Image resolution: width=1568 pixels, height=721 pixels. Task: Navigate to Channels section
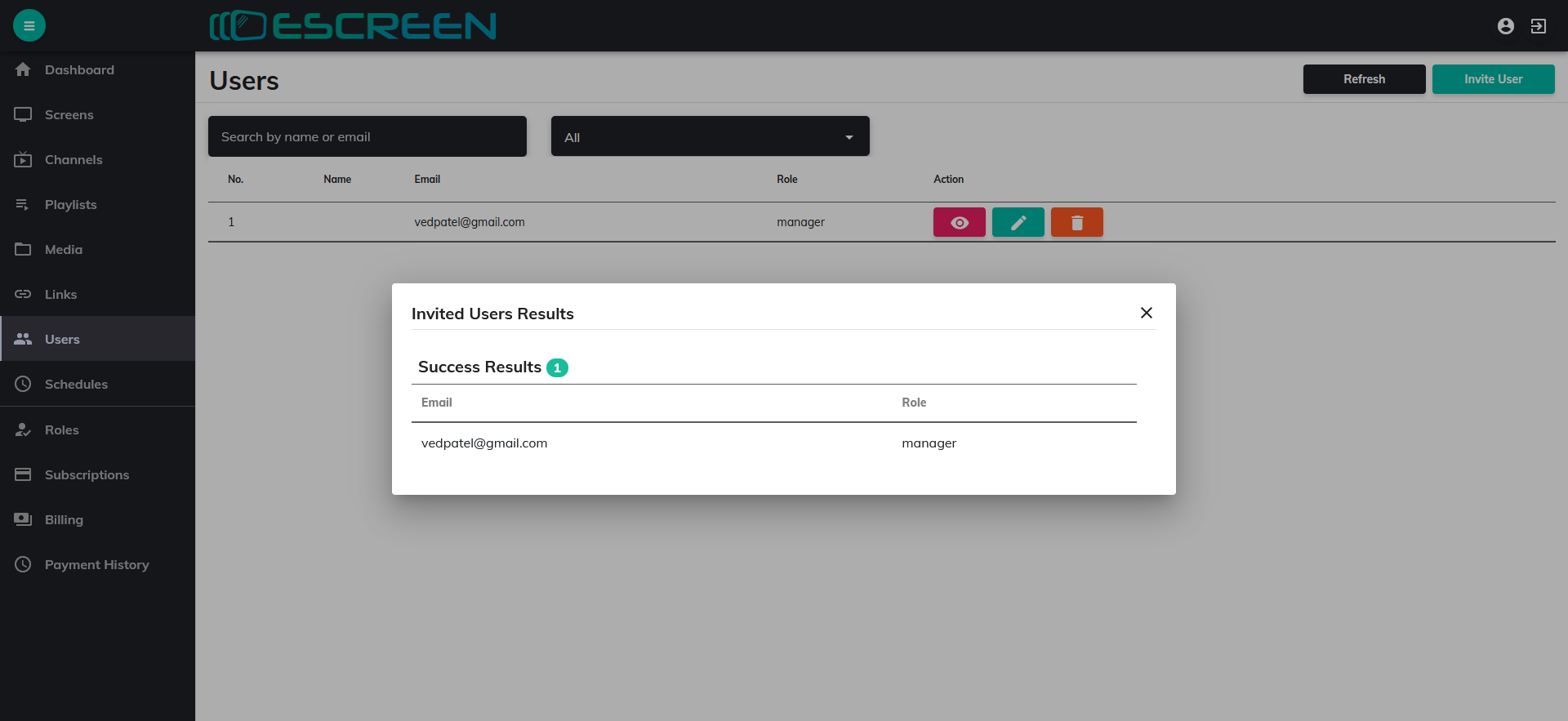tap(73, 160)
